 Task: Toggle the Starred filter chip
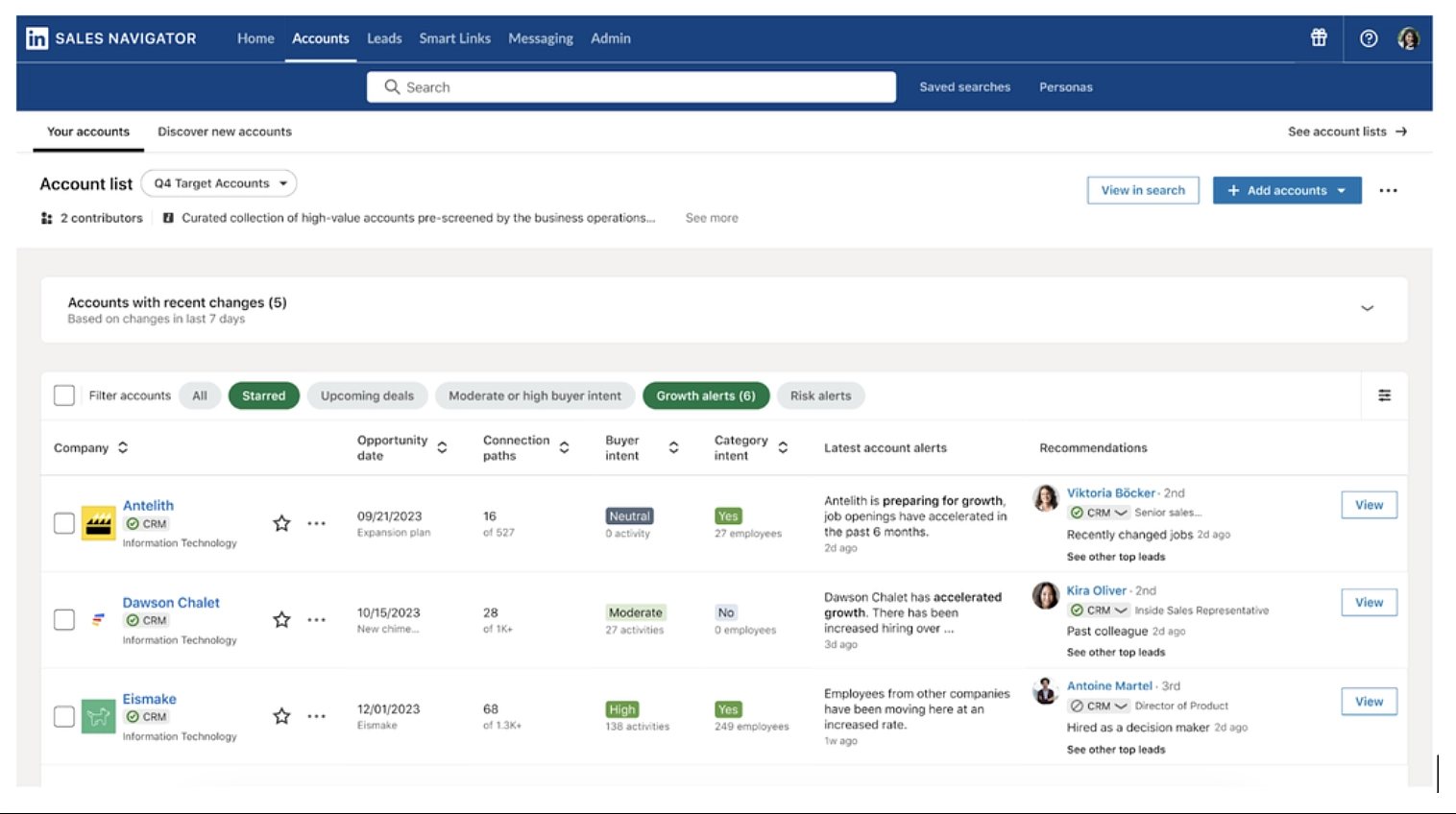pyautogui.click(x=264, y=395)
